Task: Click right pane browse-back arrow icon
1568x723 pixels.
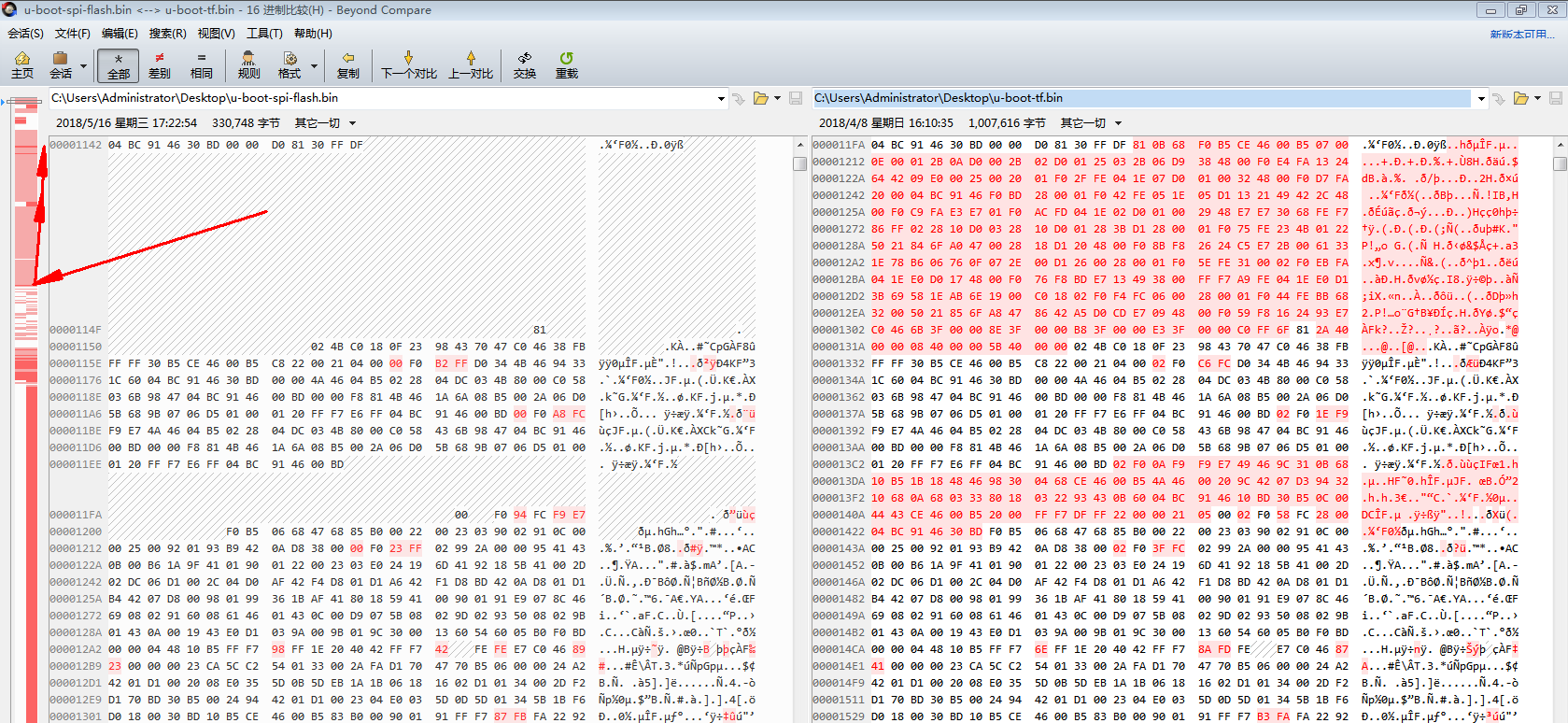Action: click(1499, 98)
